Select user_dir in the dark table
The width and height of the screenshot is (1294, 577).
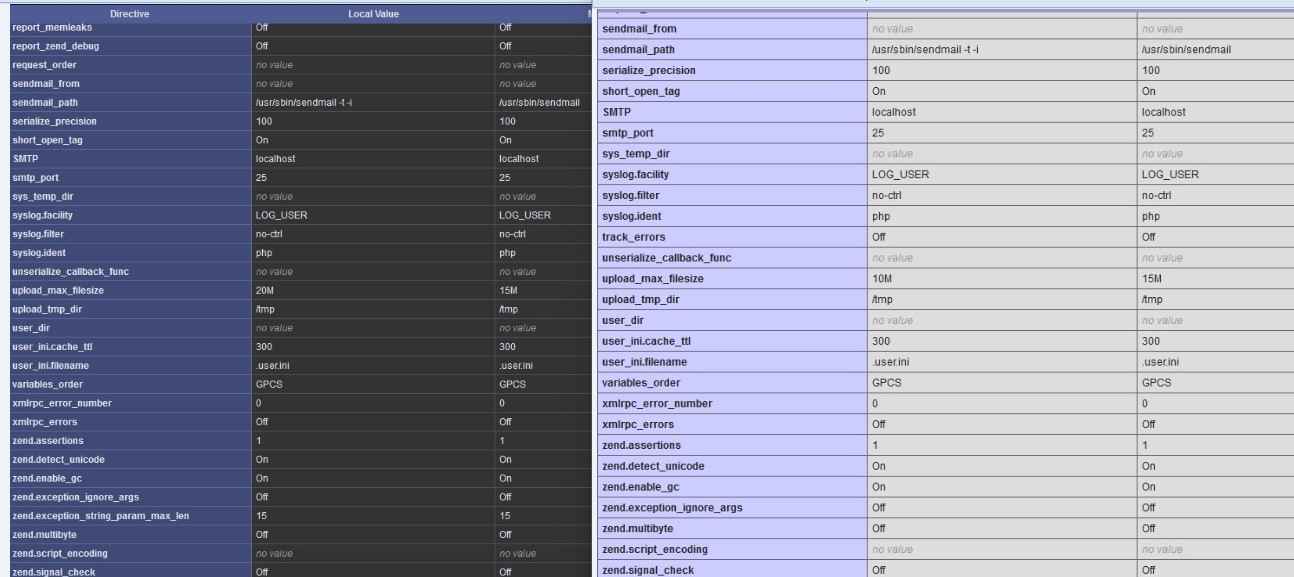[x=30, y=327]
